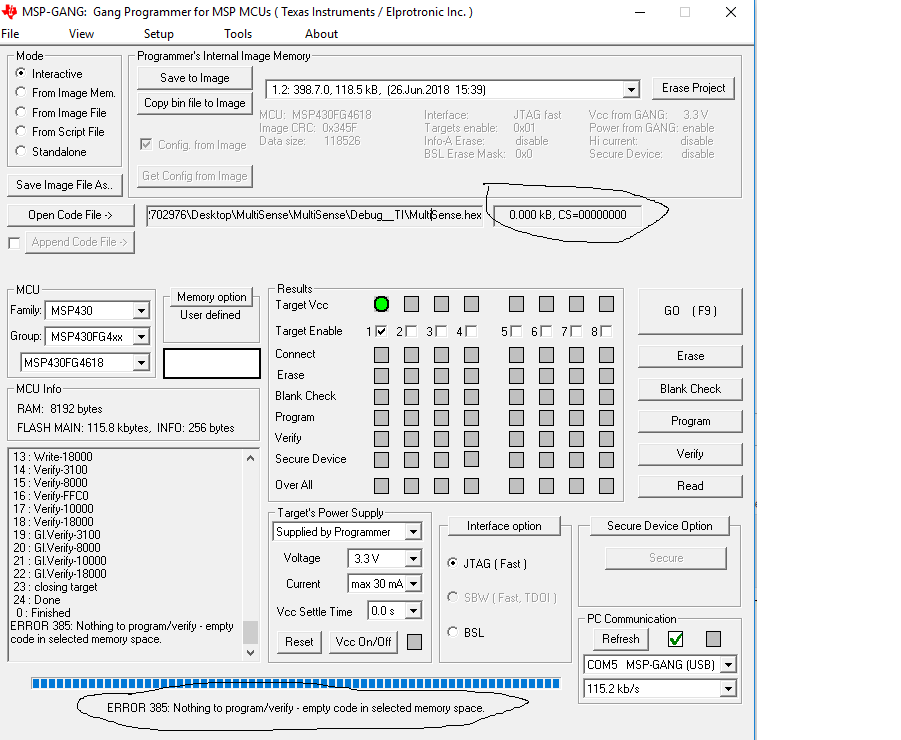901x740 pixels.
Task: Click the Blank Check button
Action: pos(690,389)
